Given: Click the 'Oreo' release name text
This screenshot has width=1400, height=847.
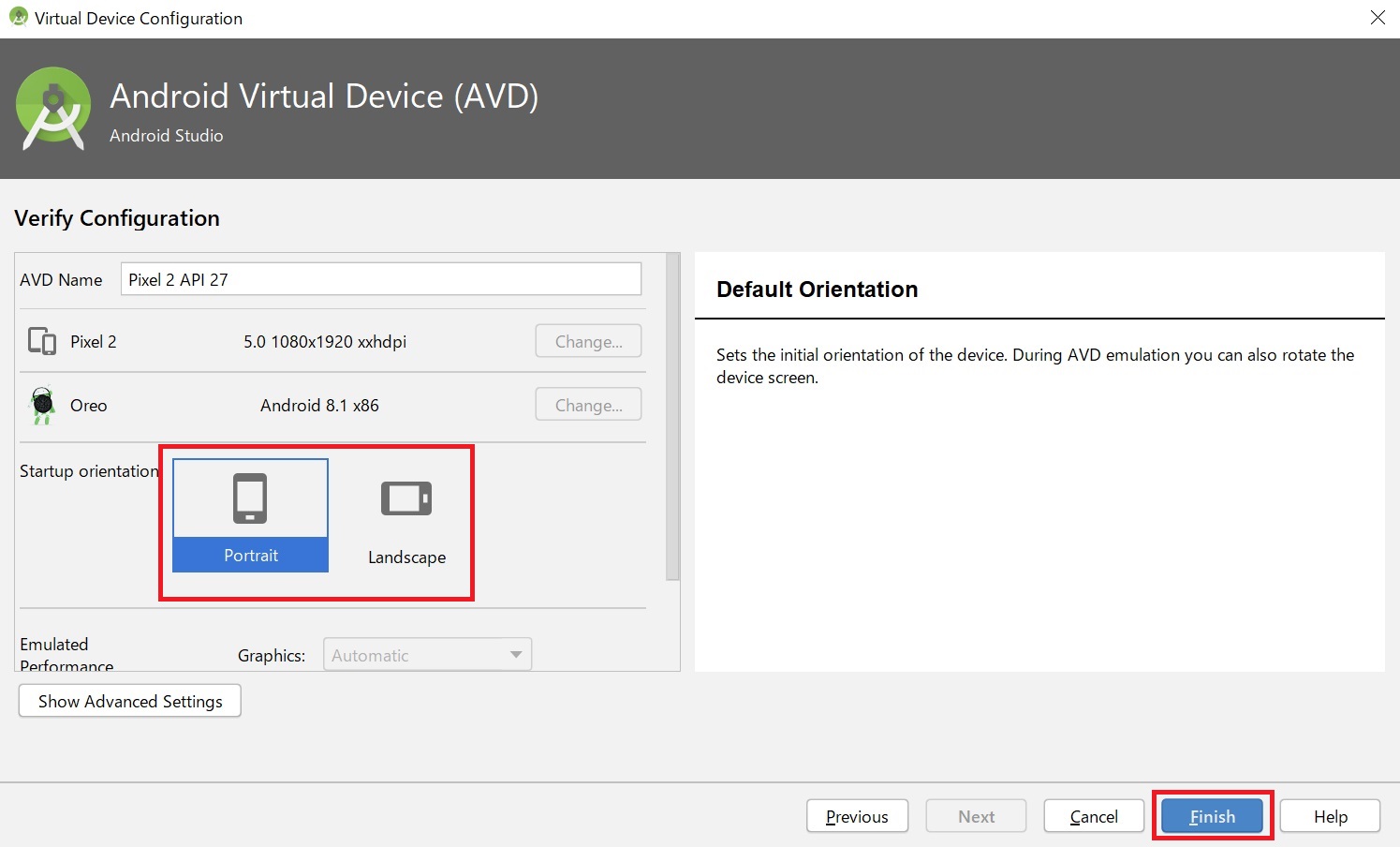Looking at the screenshot, I should click(x=89, y=406).
